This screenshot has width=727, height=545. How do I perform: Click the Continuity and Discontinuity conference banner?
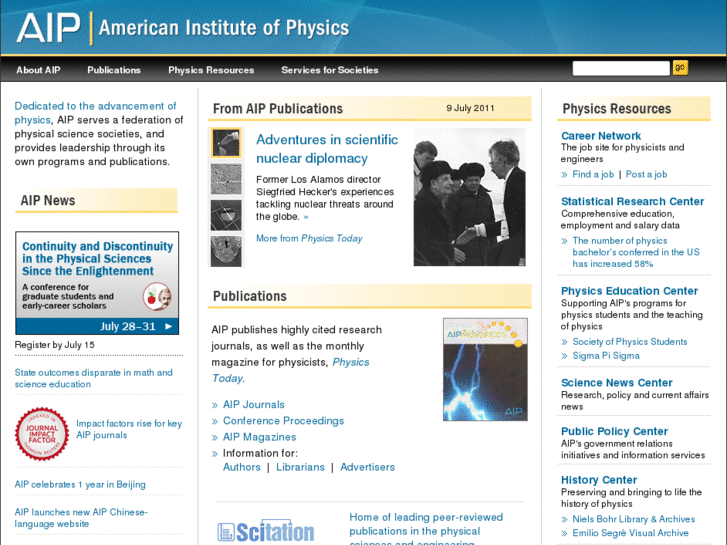97,283
